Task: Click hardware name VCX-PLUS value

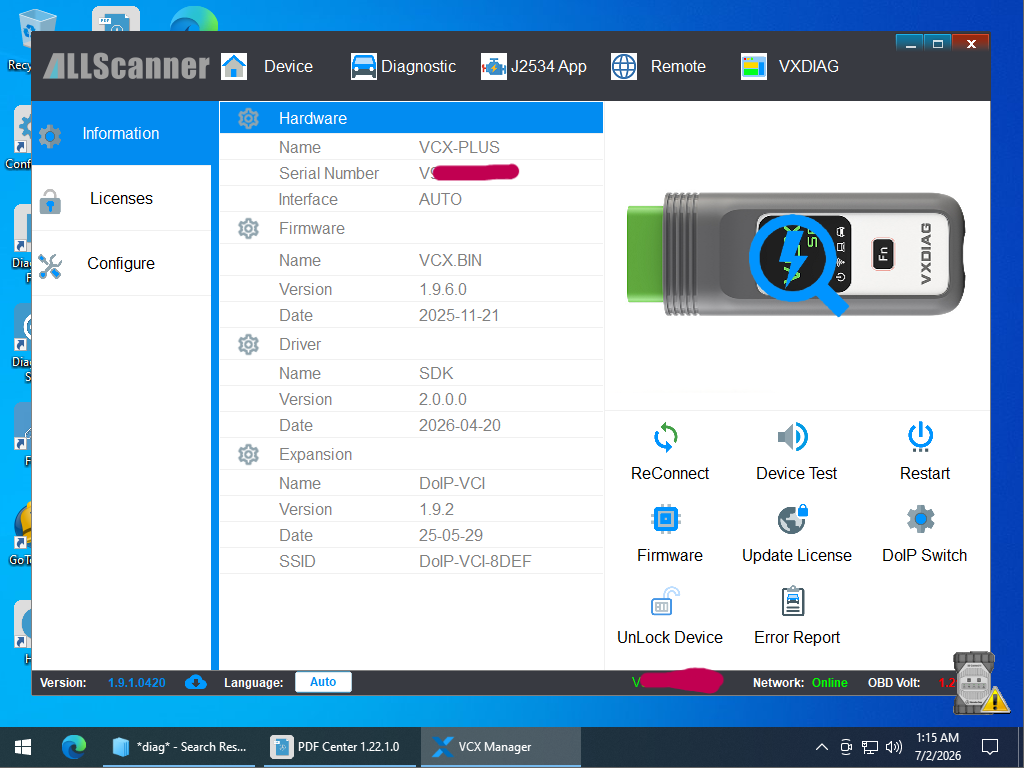Action: (459, 148)
